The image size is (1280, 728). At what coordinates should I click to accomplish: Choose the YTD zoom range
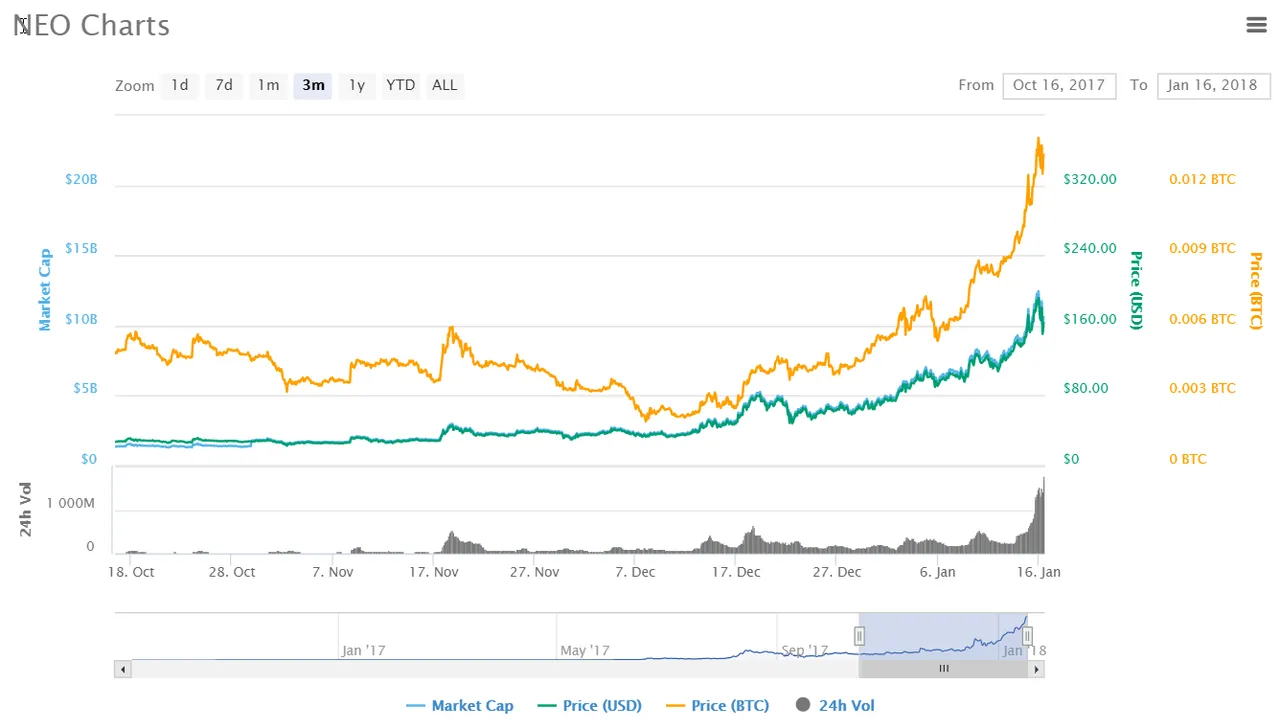[x=400, y=85]
